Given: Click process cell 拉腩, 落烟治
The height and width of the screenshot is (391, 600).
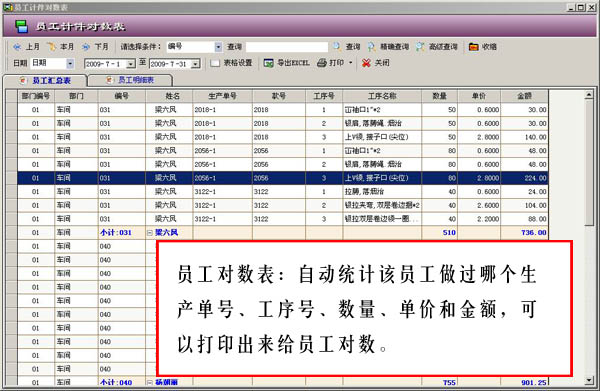Looking at the screenshot, I should point(382,192).
